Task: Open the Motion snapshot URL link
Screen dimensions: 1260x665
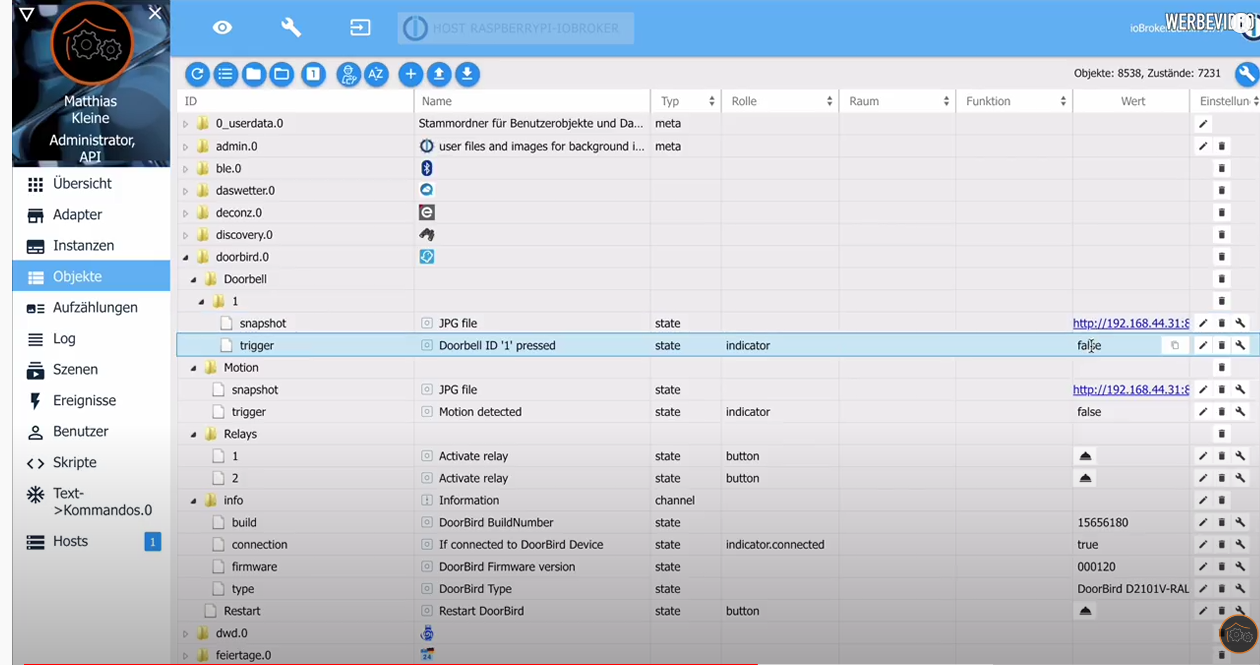Action: tap(1131, 390)
